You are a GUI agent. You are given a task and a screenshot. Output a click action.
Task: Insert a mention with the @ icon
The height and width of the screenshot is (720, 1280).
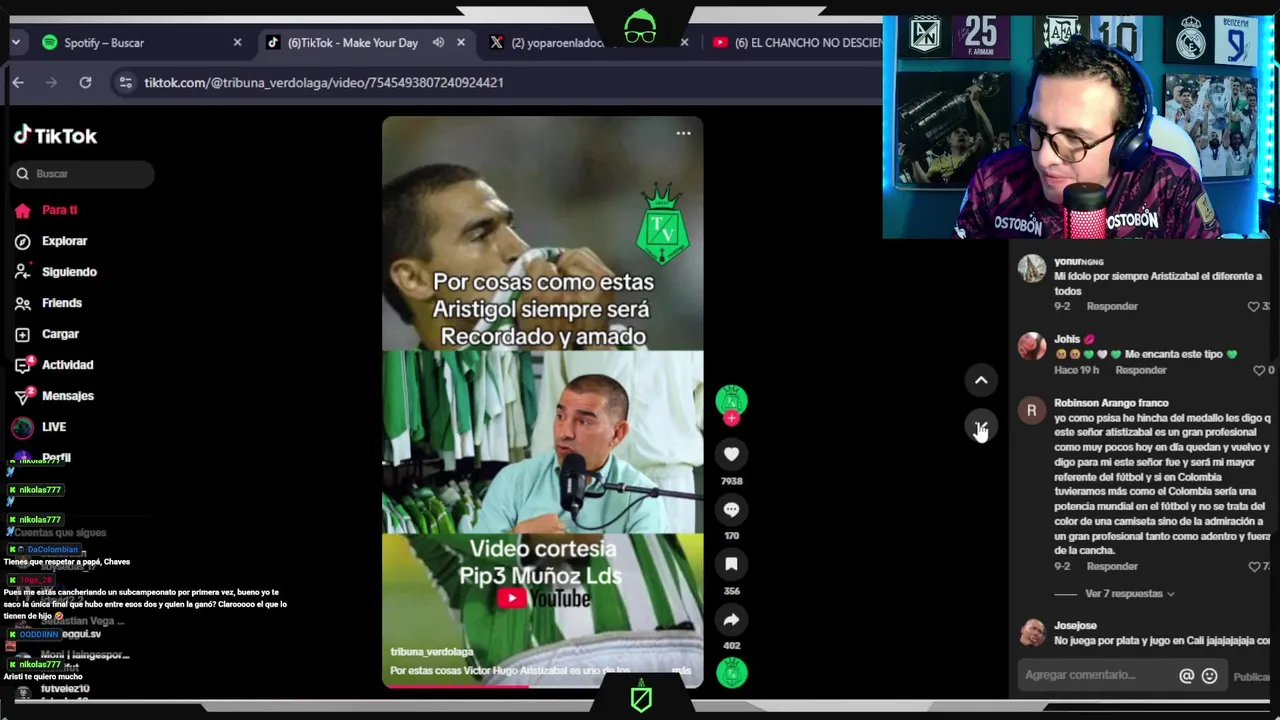coord(1186,676)
